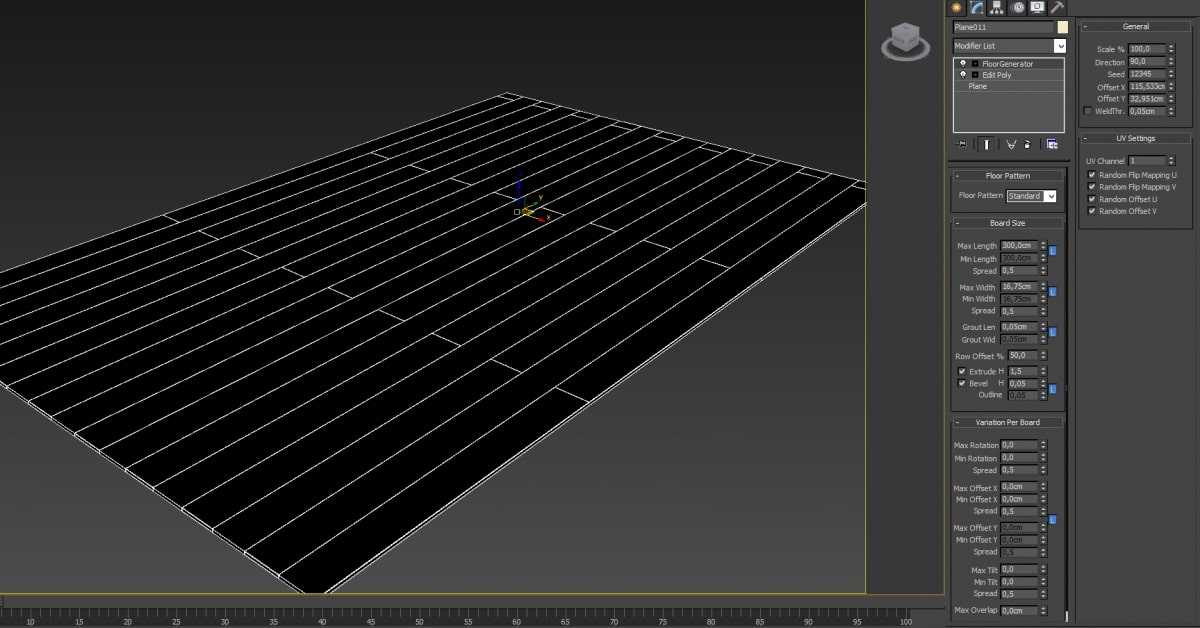Open the Modifier List dropdown
Screen dimensions: 1200x628
(1060, 46)
